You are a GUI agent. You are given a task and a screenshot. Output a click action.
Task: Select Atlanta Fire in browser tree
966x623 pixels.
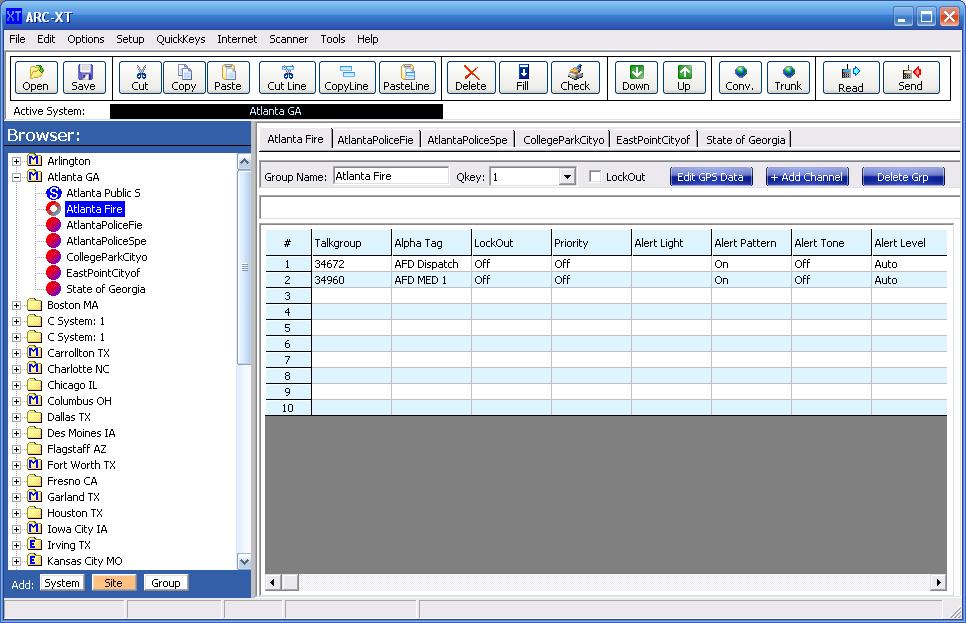(94, 209)
